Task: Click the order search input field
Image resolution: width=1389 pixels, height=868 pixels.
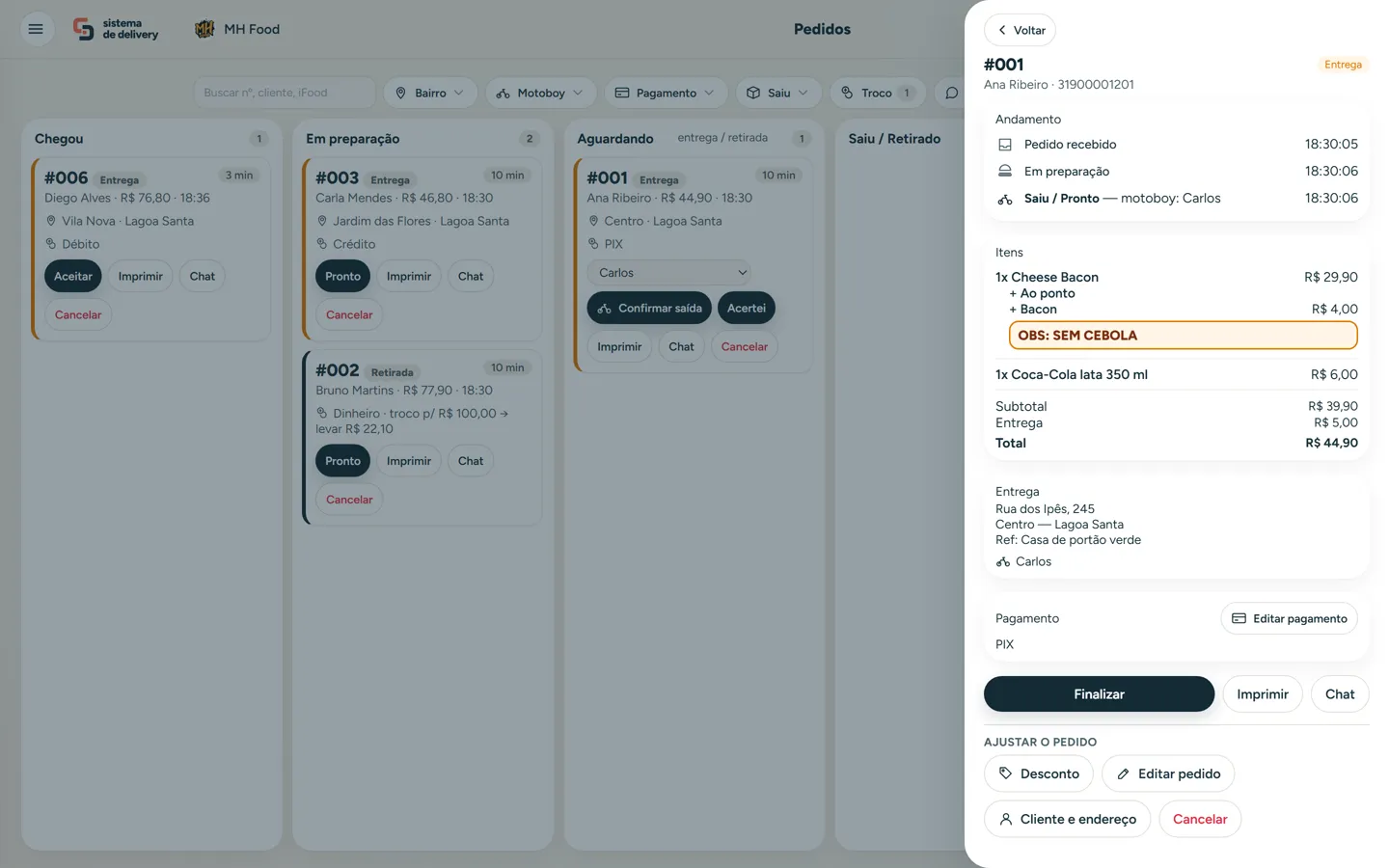Action: pos(285,93)
